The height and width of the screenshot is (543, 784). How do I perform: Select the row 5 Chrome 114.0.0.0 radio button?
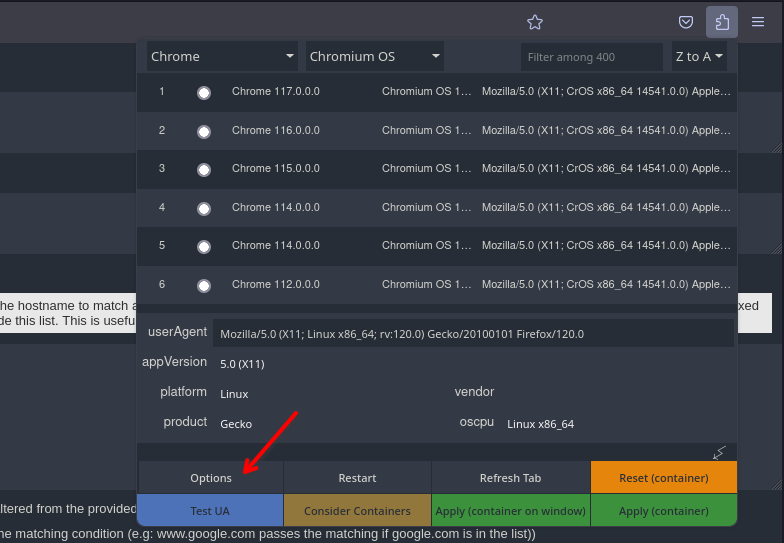(x=204, y=247)
